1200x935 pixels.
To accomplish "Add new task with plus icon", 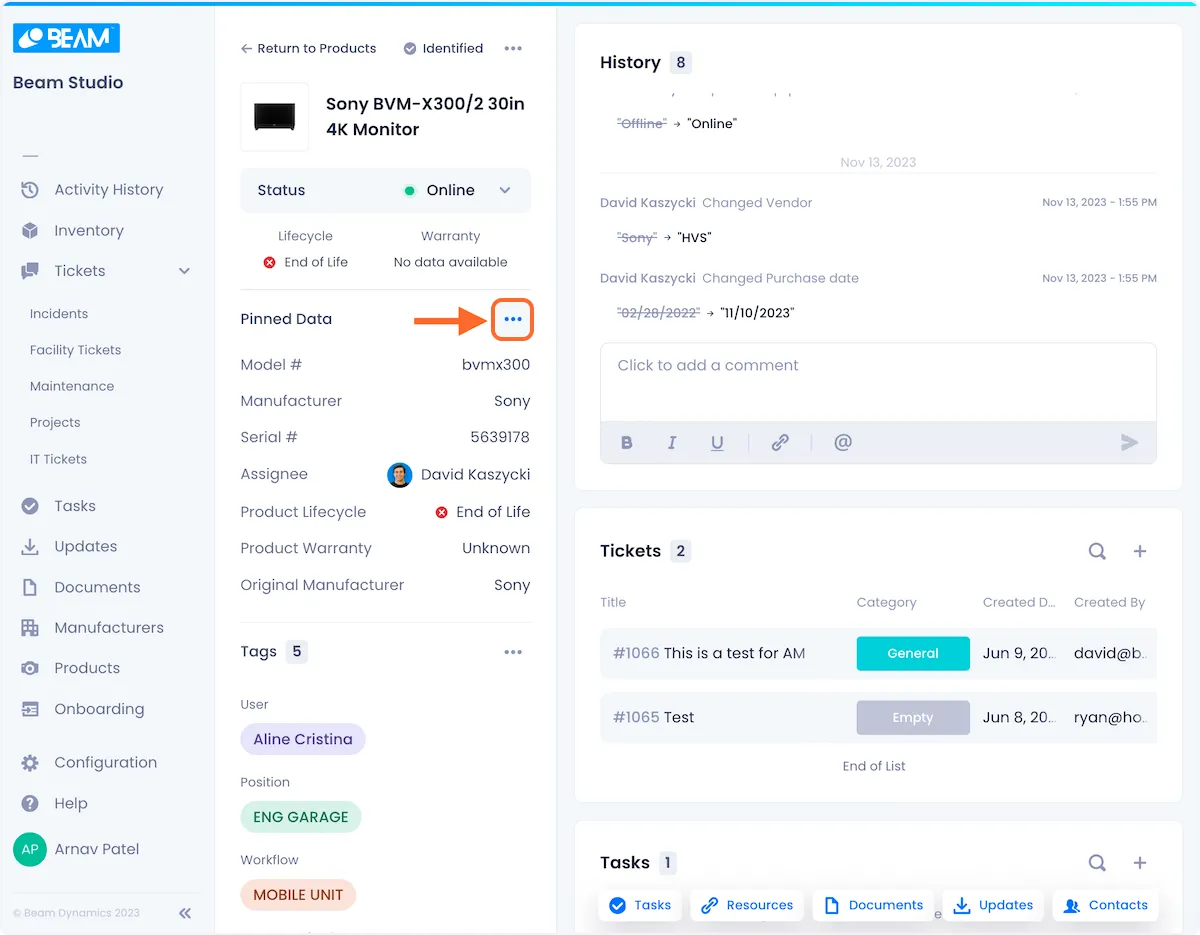I will 1139,863.
